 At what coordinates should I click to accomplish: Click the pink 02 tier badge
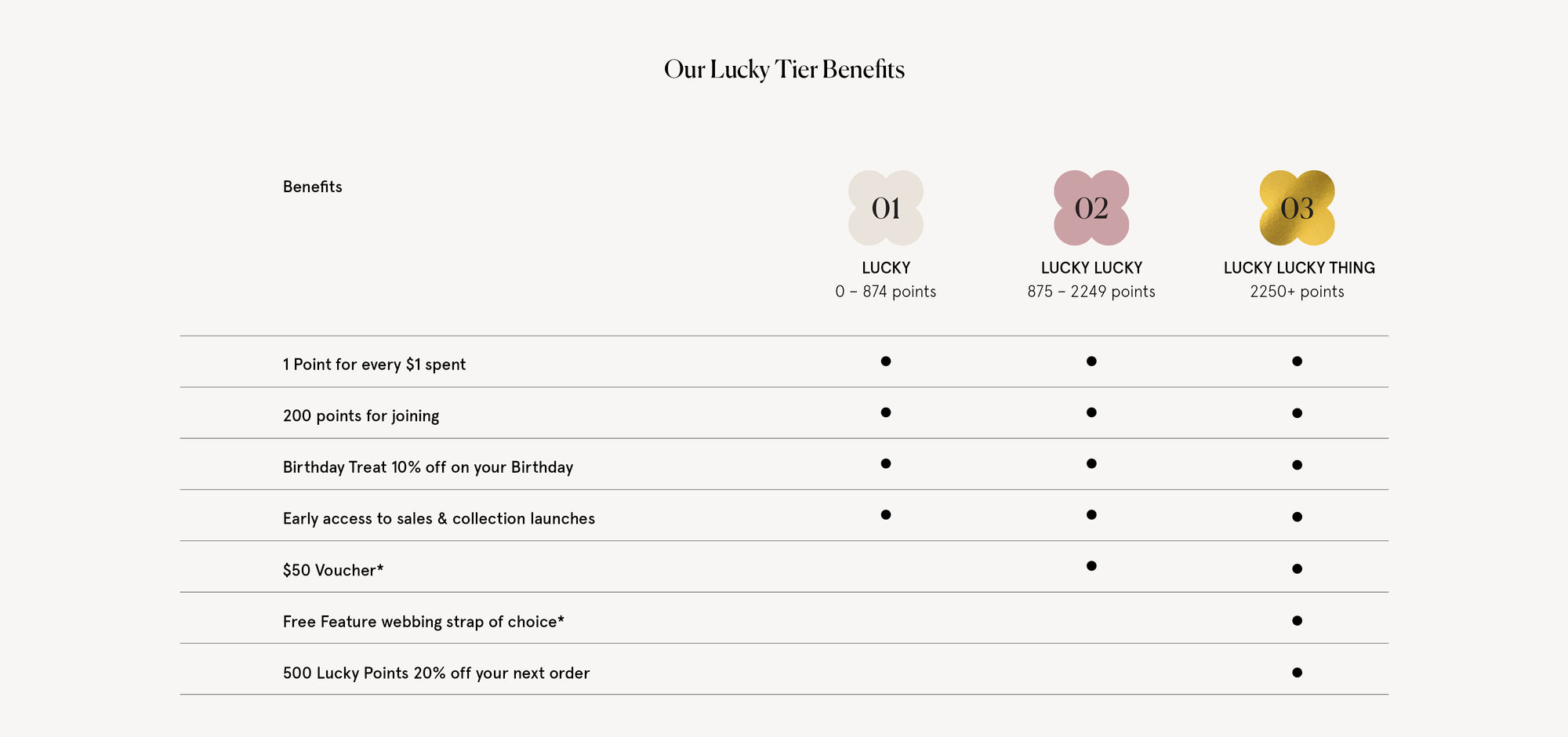tap(1091, 208)
